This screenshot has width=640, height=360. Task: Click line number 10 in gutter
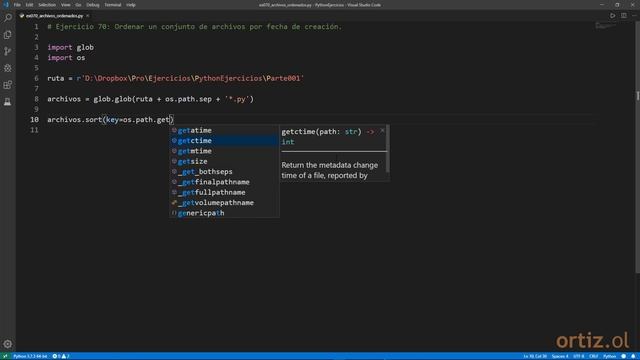[34, 120]
